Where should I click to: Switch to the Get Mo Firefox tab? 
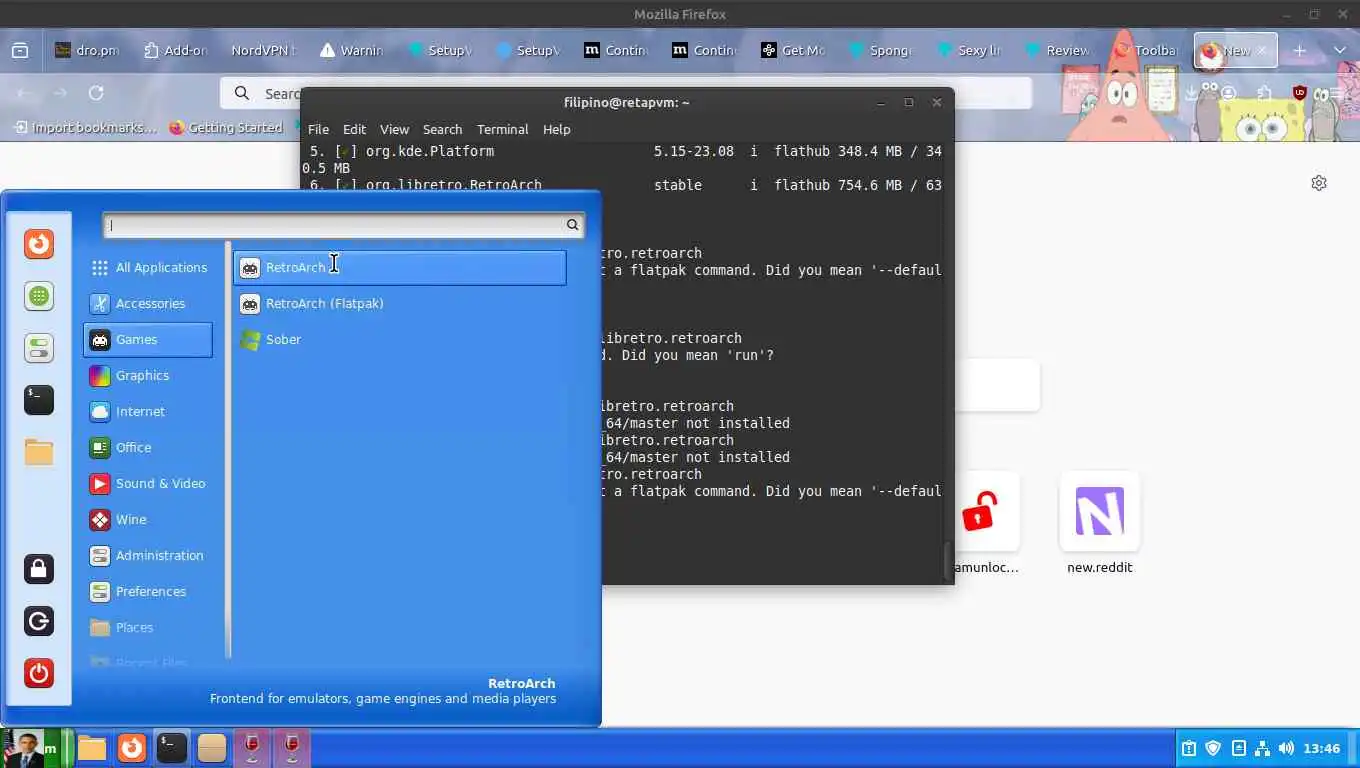tap(793, 50)
